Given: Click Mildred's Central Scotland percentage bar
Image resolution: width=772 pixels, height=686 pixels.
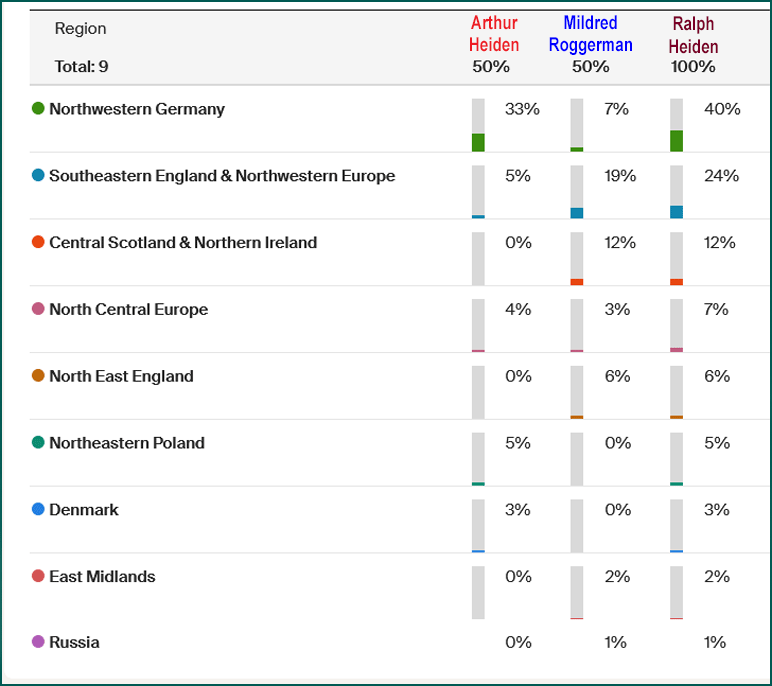Looking at the screenshot, I should 577,259.
